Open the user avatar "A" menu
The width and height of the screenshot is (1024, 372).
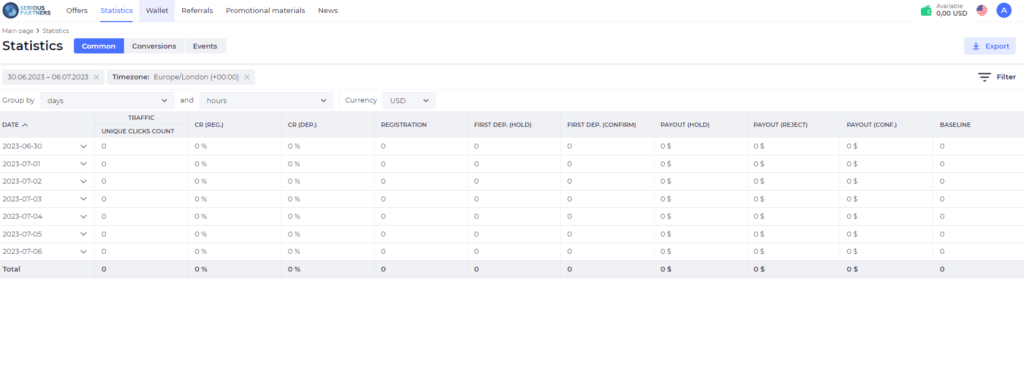pos(1004,10)
